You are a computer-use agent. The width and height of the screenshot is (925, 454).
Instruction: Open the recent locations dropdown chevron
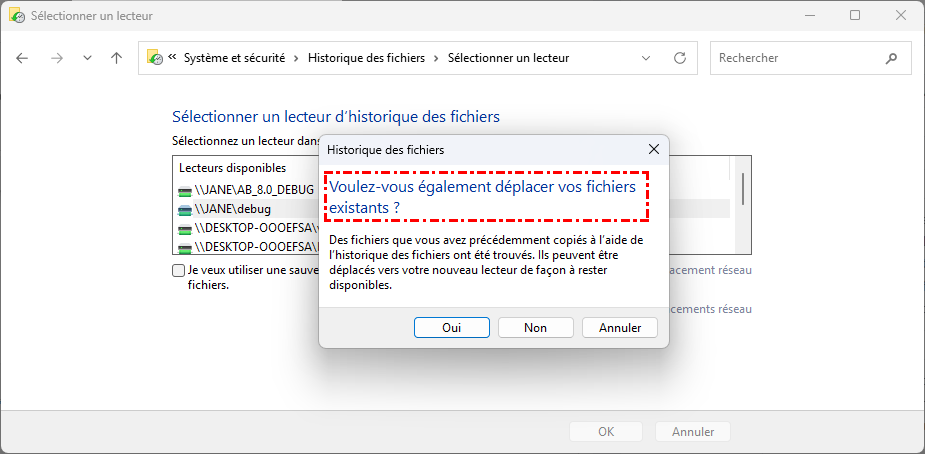87,58
